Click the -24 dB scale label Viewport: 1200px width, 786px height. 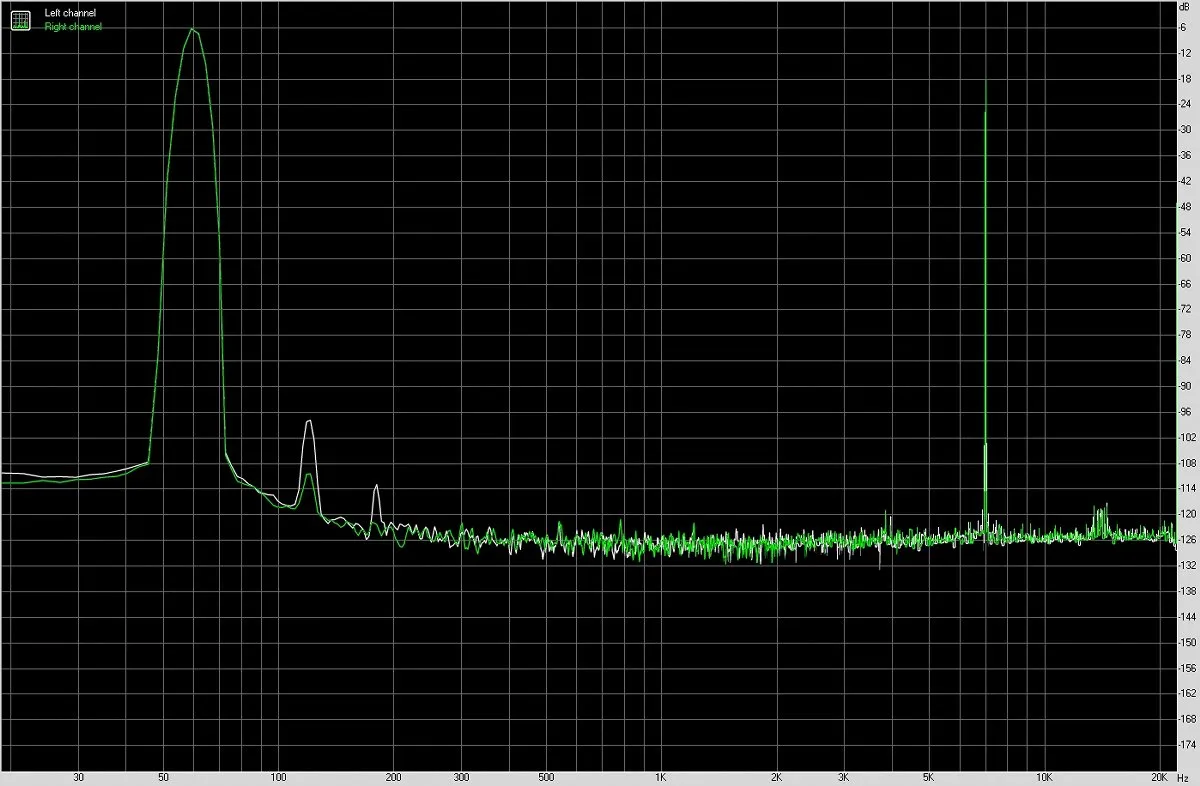click(x=1184, y=104)
